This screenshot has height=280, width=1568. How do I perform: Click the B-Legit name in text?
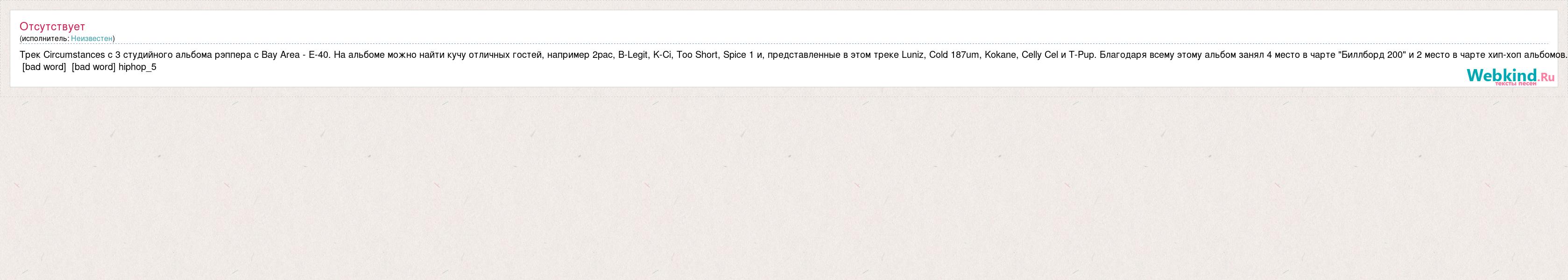(x=633, y=55)
